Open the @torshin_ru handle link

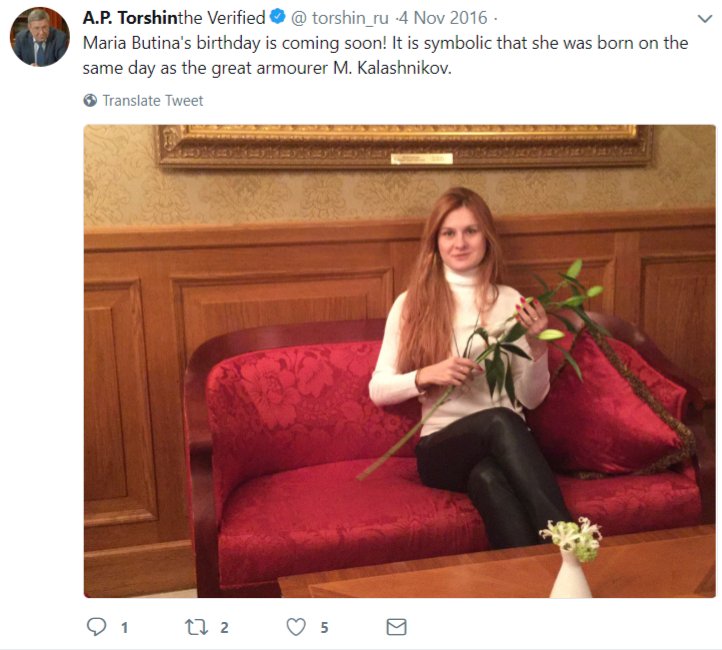[x=340, y=18]
